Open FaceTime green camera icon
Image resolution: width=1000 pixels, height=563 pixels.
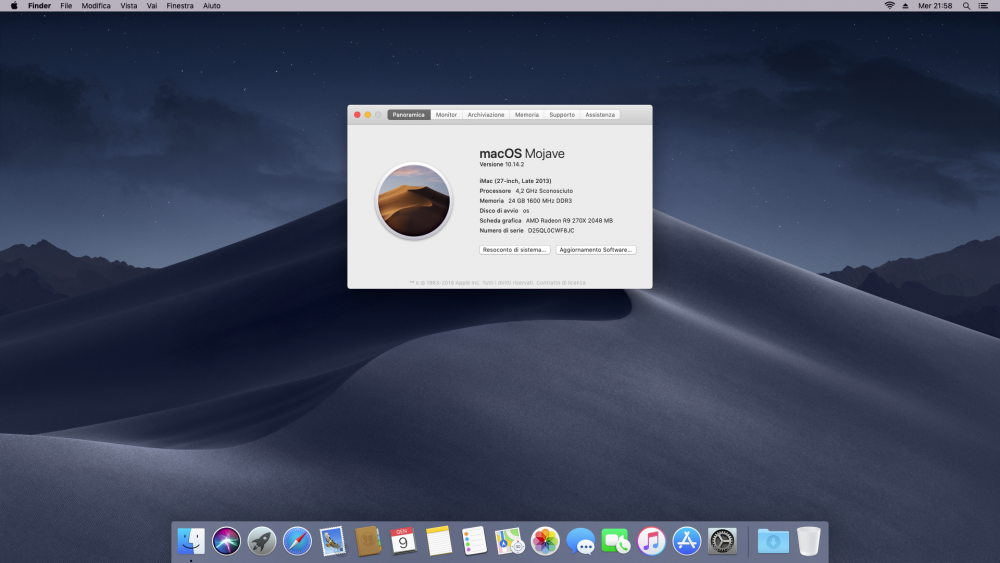point(616,541)
